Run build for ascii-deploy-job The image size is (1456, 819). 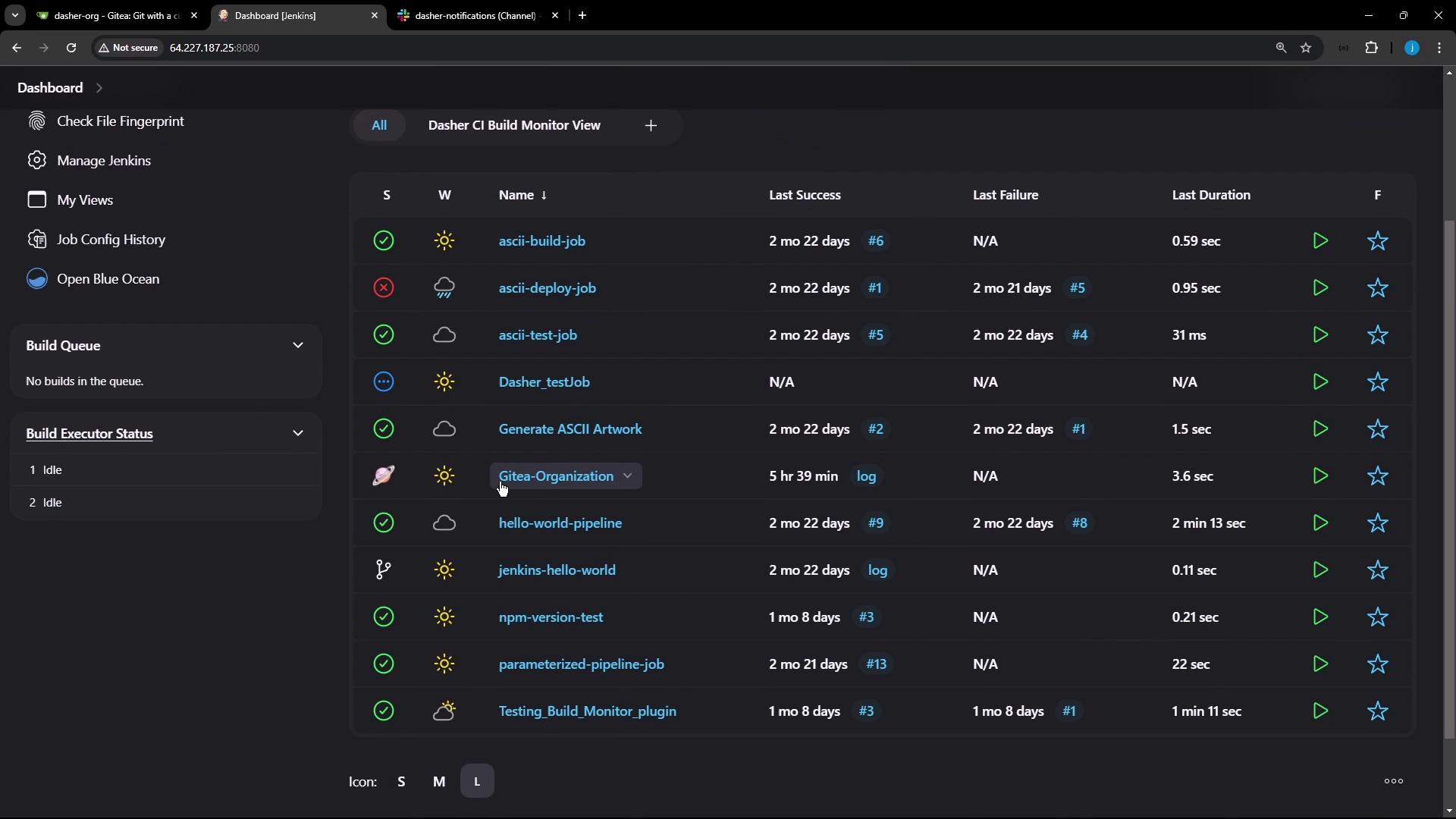(1320, 288)
